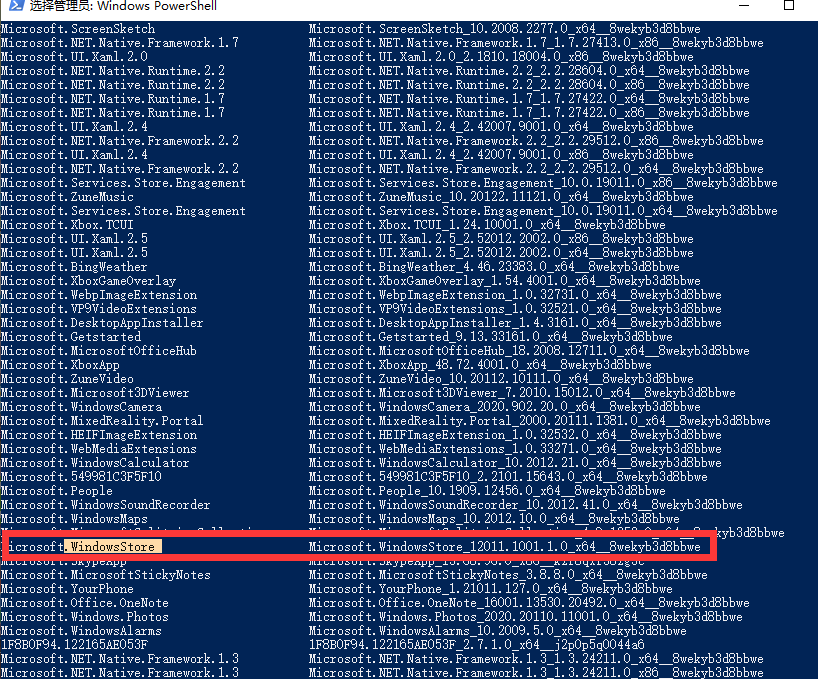The width and height of the screenshot is (818, 679).
Task: Click package Microsoft.NET.Native.Framework.1.7_1.7.27413.0_x86__8wekyb3d8bbwe
Action: 536,43
